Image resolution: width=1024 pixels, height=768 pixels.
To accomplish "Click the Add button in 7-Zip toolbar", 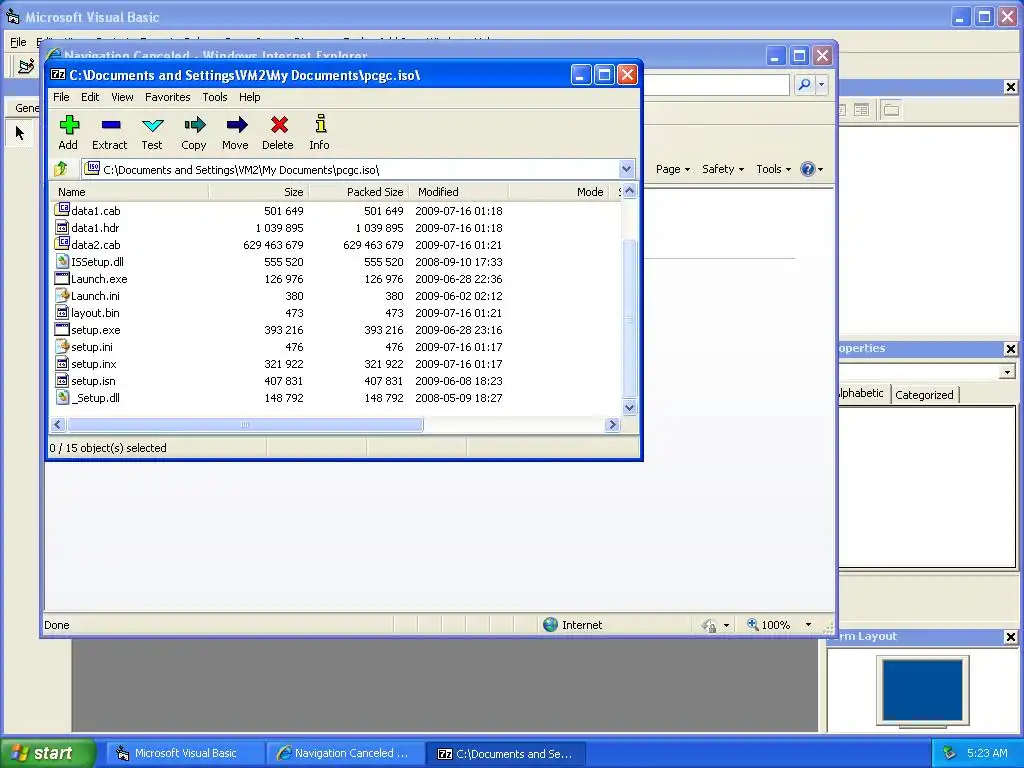I will pyautogui.click(x=68, y=133).
